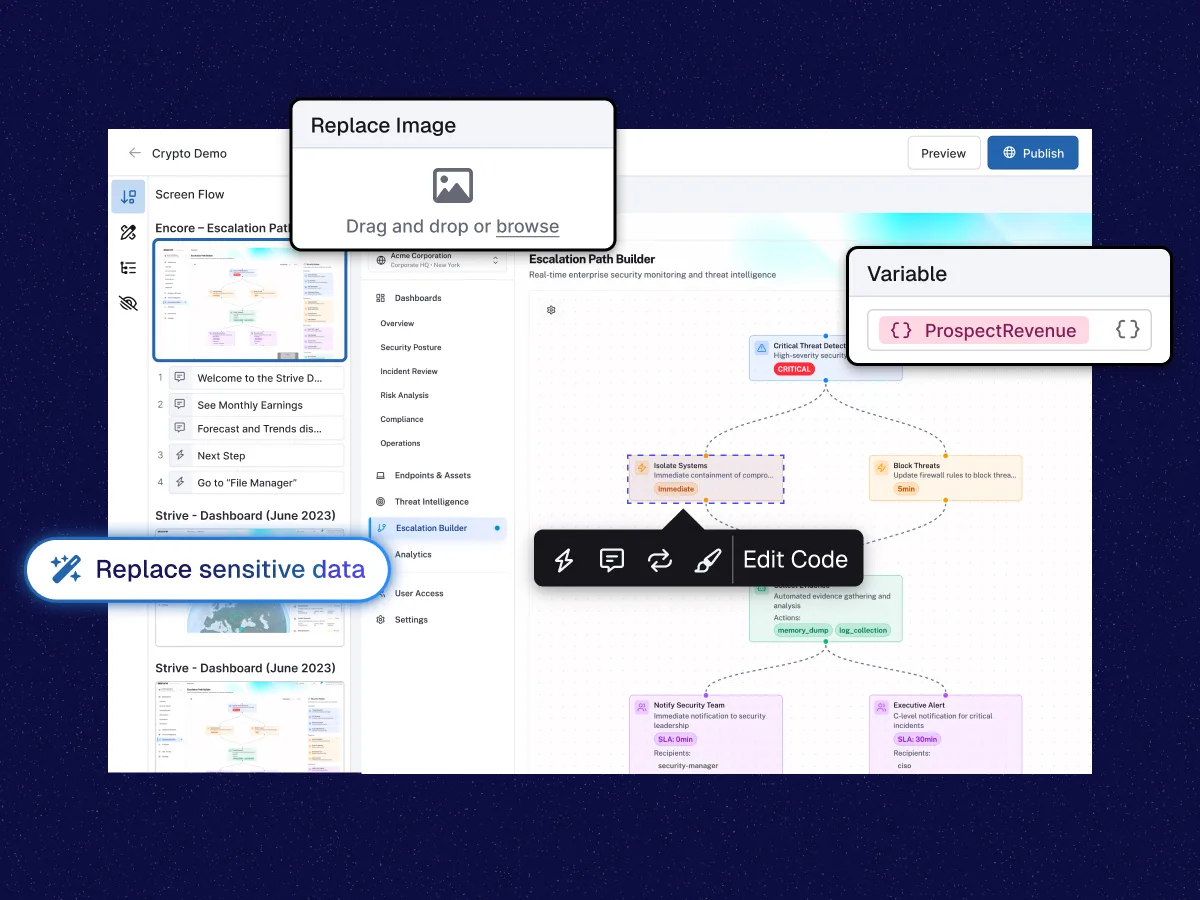This screenshot has height=900, width=1200.
Task: Select step See Monthly Earnings
Action: tap(257, 405)
